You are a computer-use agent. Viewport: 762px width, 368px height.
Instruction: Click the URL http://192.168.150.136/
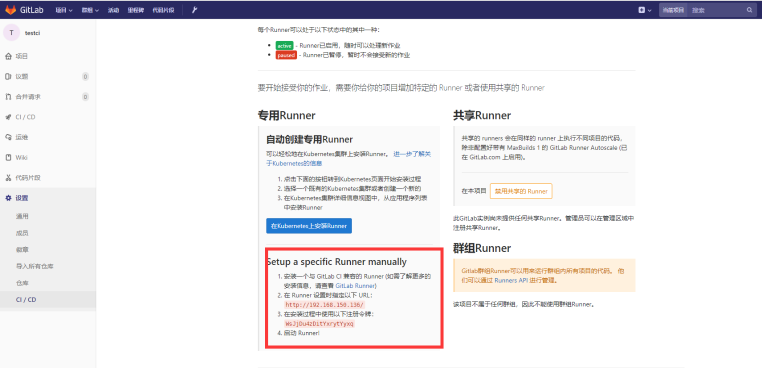pos(324,305)
